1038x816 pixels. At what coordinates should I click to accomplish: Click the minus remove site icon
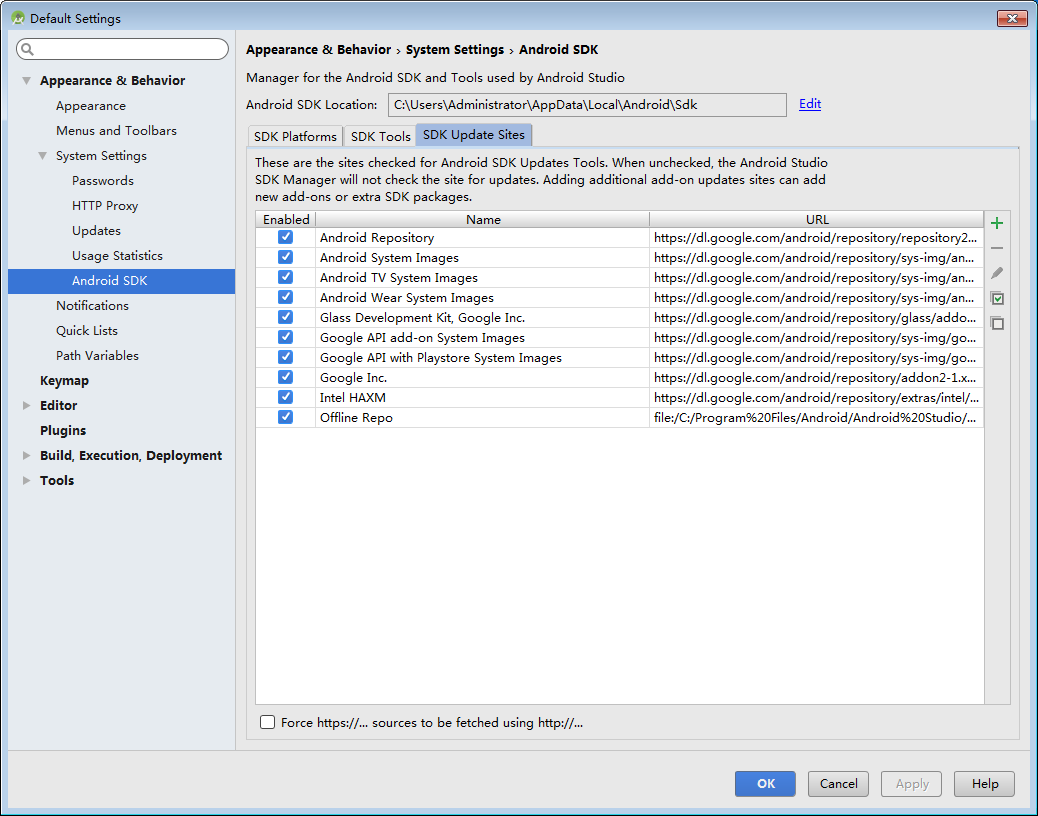click(x=997, y=248)
